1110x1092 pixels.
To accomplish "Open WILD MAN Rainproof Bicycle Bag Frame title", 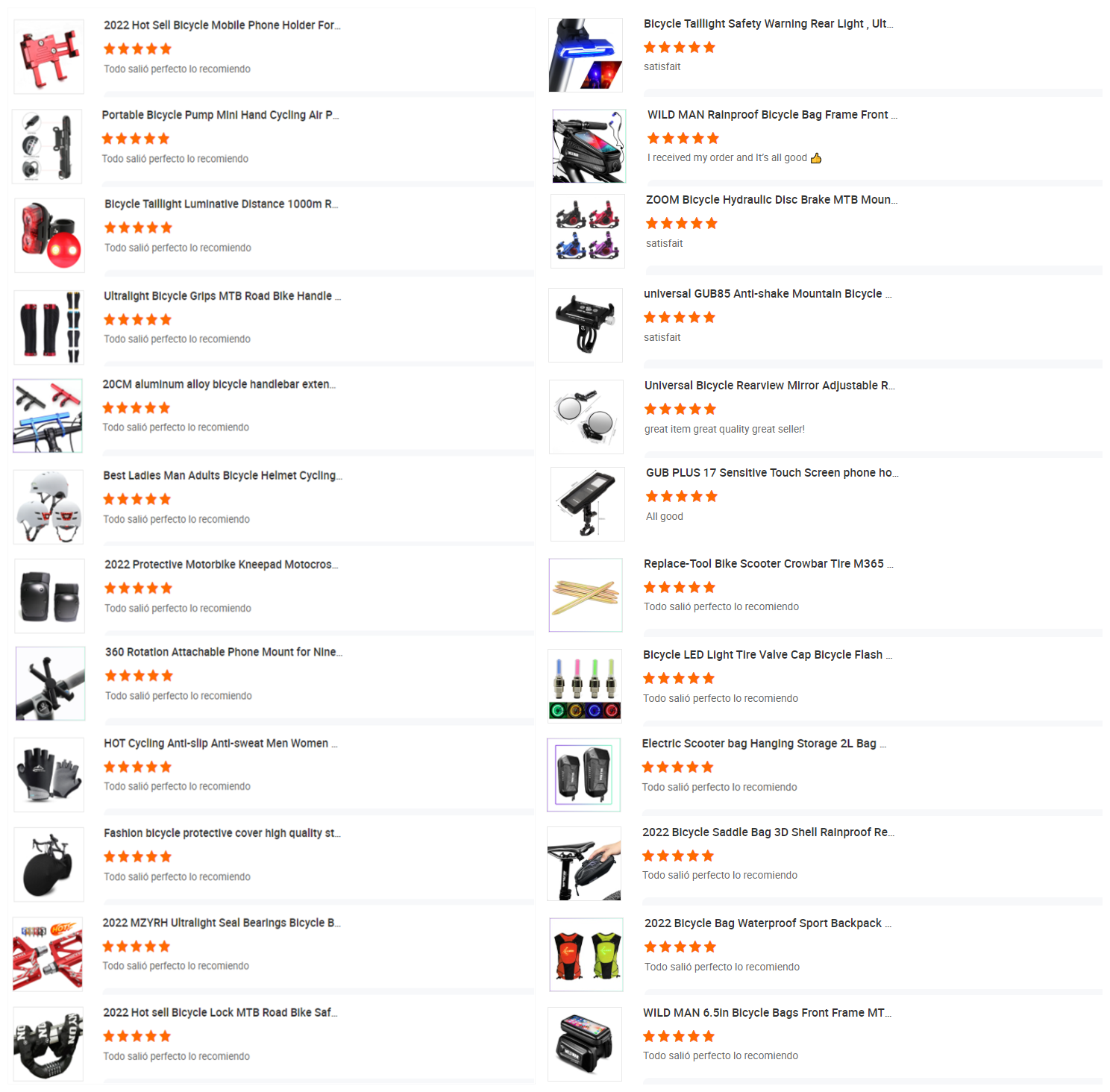I will (x=772, y=115).
